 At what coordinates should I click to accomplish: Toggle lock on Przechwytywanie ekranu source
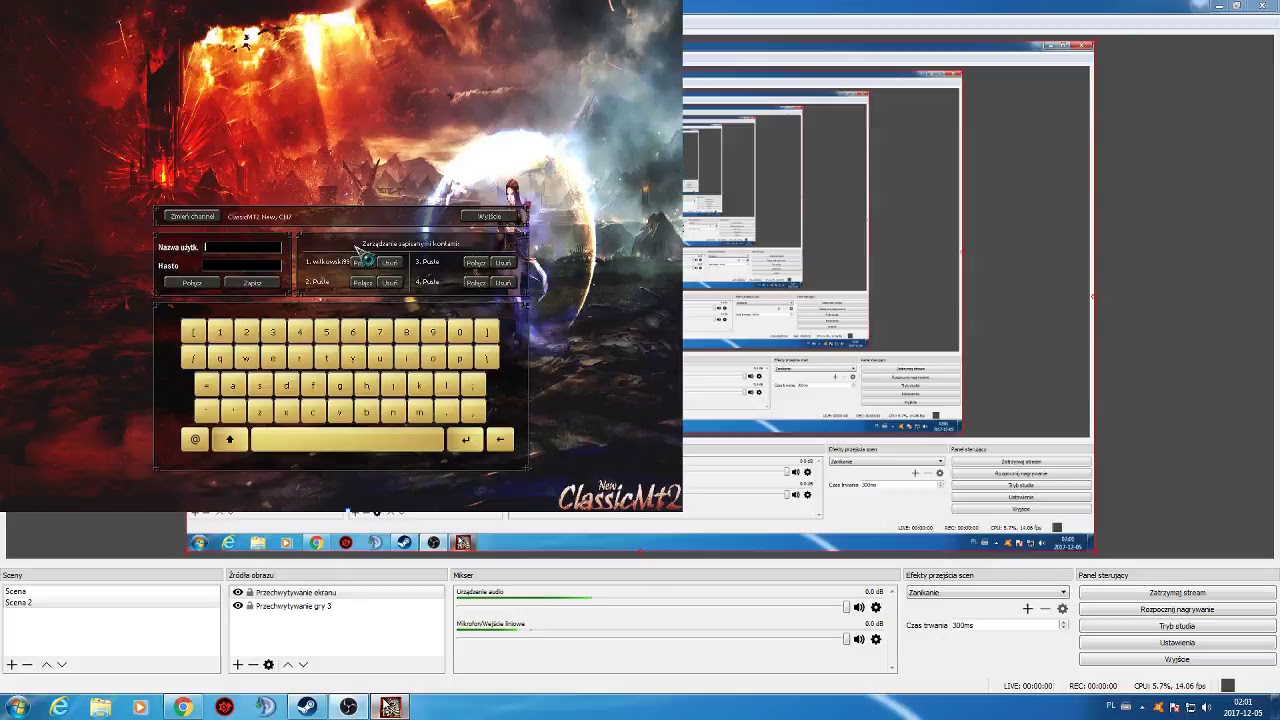pos(250,592)
